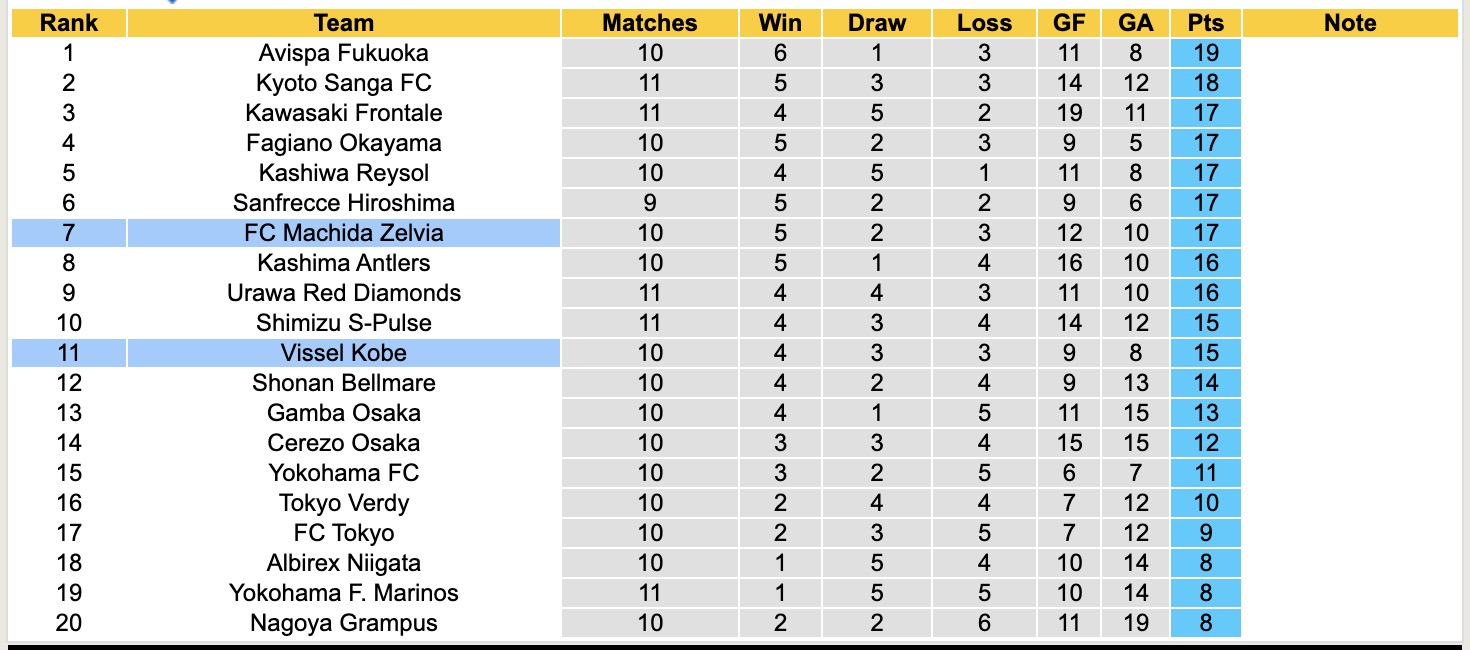Click Avispa Fukuoka's 19 points cell

click(1205, 53)
